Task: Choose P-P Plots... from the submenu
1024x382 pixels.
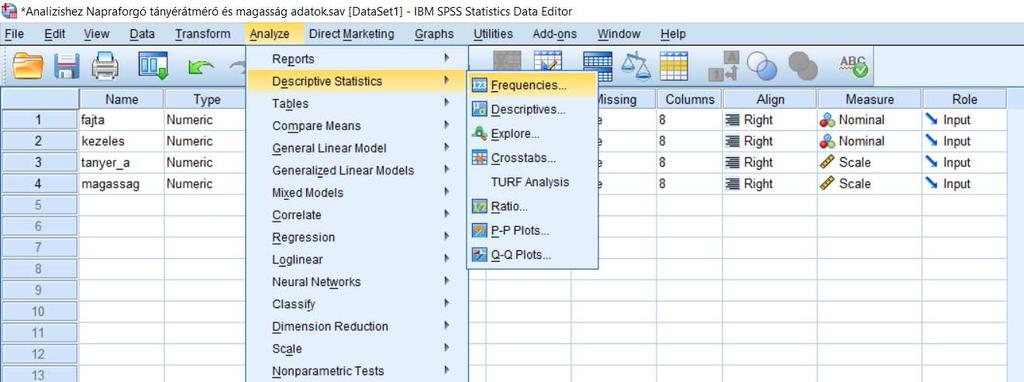Action: pos(532,231)
